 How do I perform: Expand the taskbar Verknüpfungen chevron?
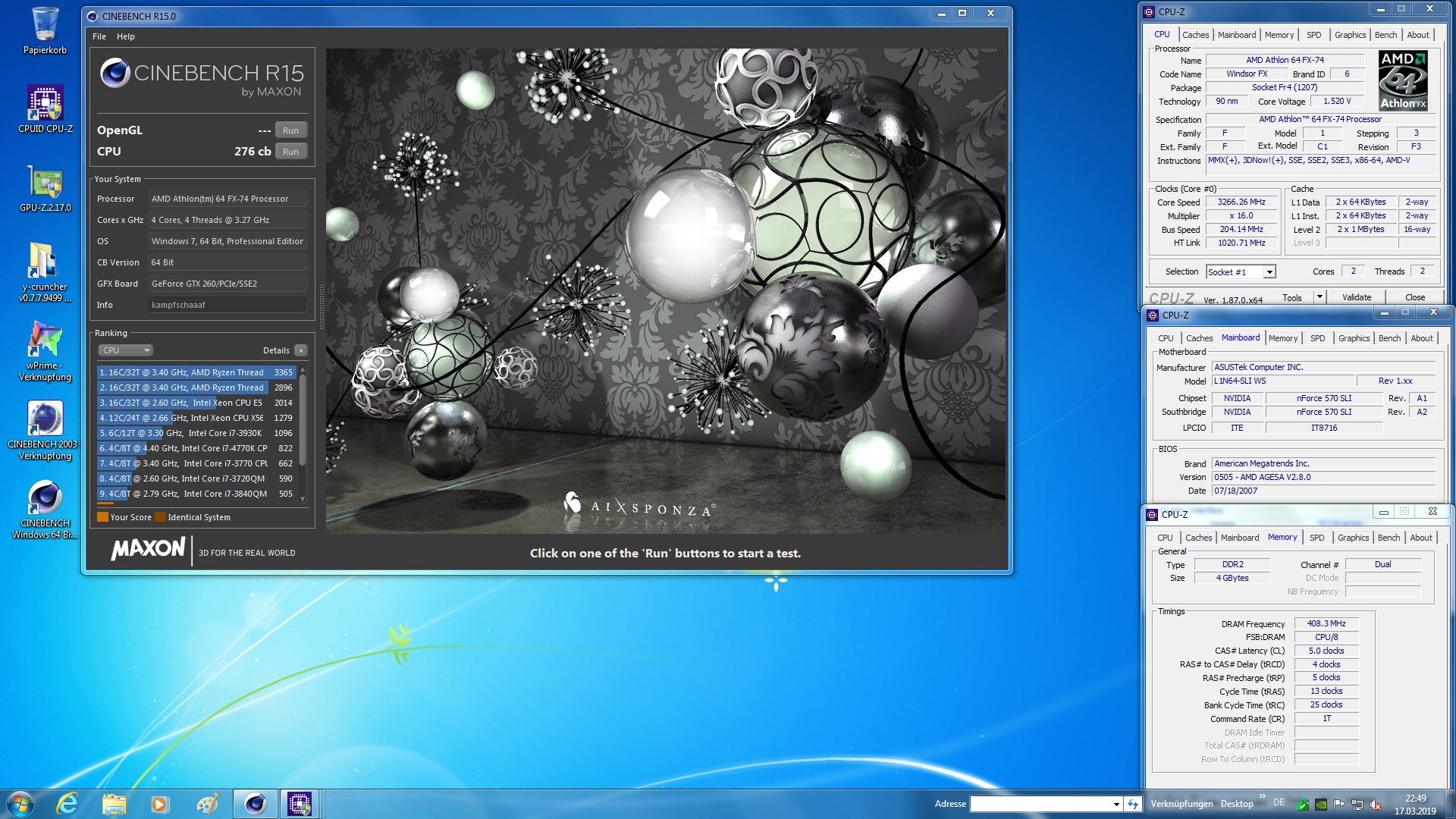pos(1262,796)
